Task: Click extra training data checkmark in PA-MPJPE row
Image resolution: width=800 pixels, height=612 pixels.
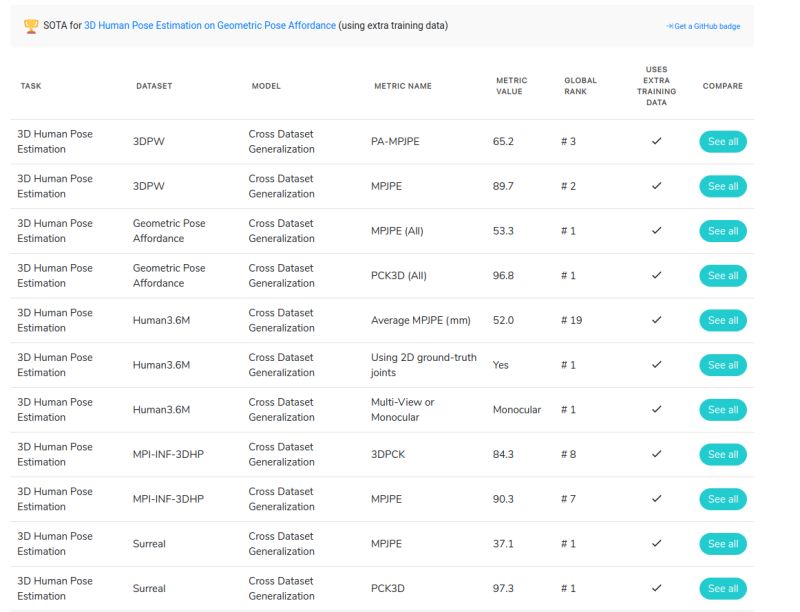Action: 657,141
